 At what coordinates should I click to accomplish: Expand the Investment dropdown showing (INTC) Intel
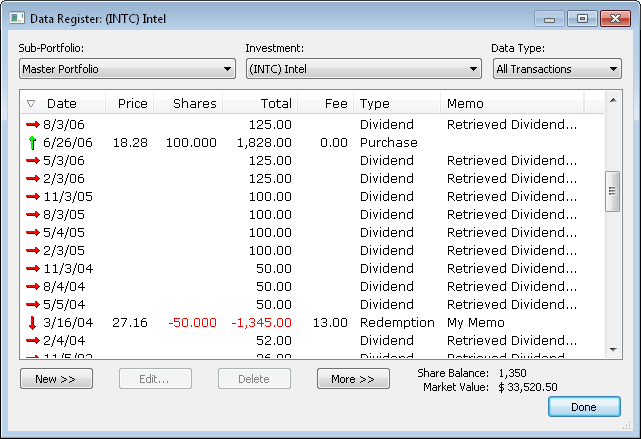tap(363, 69)
